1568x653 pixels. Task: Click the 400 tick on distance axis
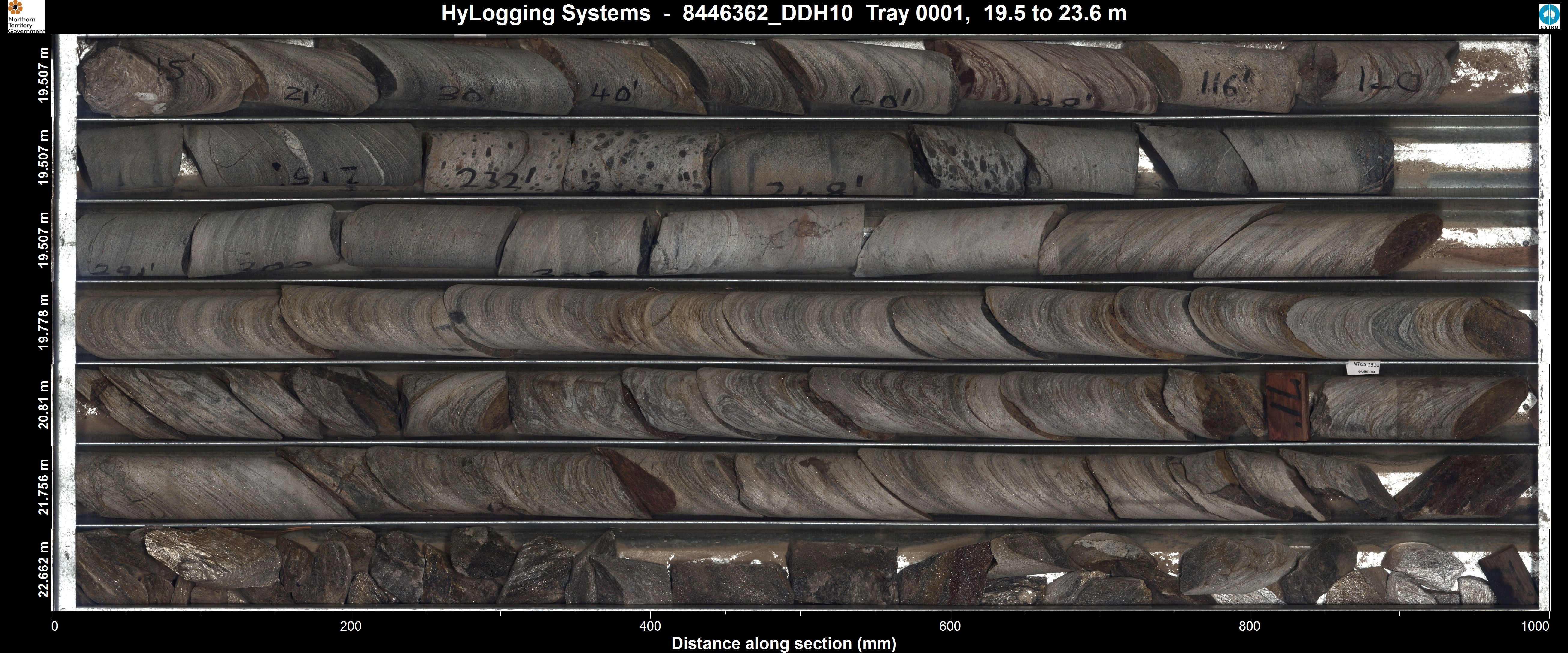650,626
